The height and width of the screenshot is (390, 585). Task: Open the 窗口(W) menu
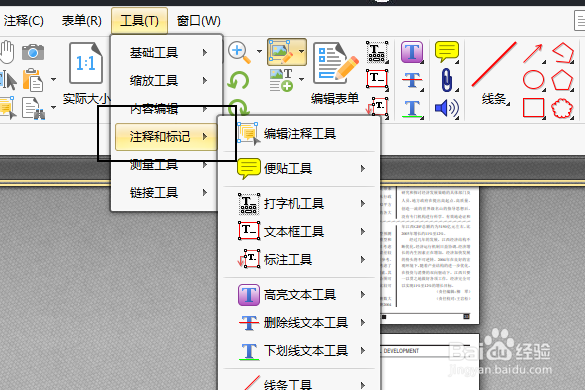coord(198,21)
